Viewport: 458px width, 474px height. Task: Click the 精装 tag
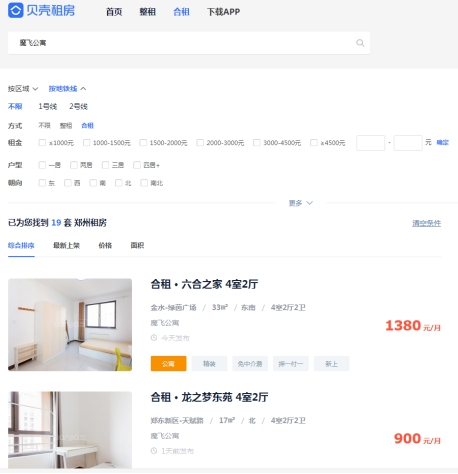coord(209,364)
